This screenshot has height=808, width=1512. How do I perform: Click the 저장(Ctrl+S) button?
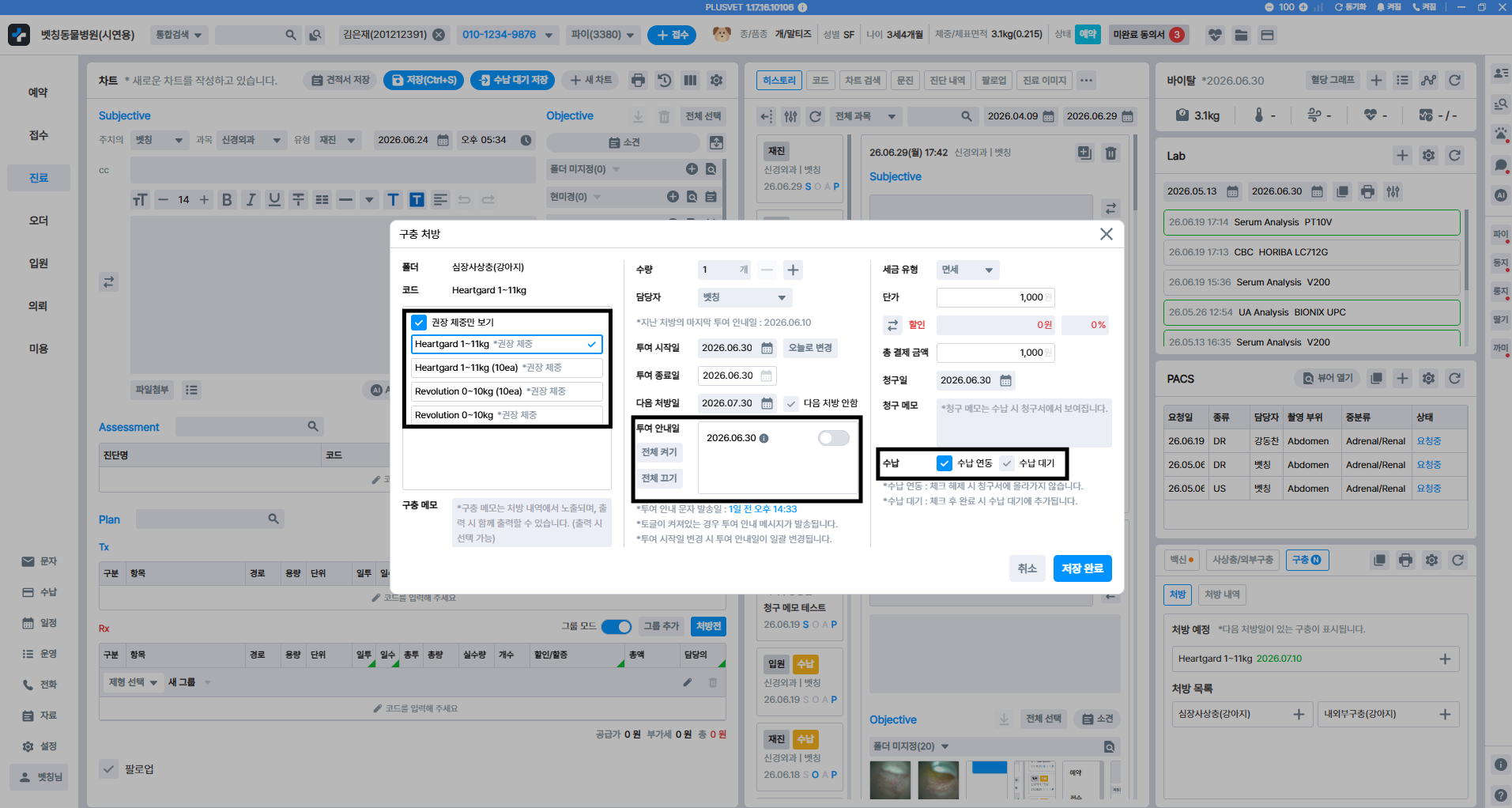click(424, 80)
